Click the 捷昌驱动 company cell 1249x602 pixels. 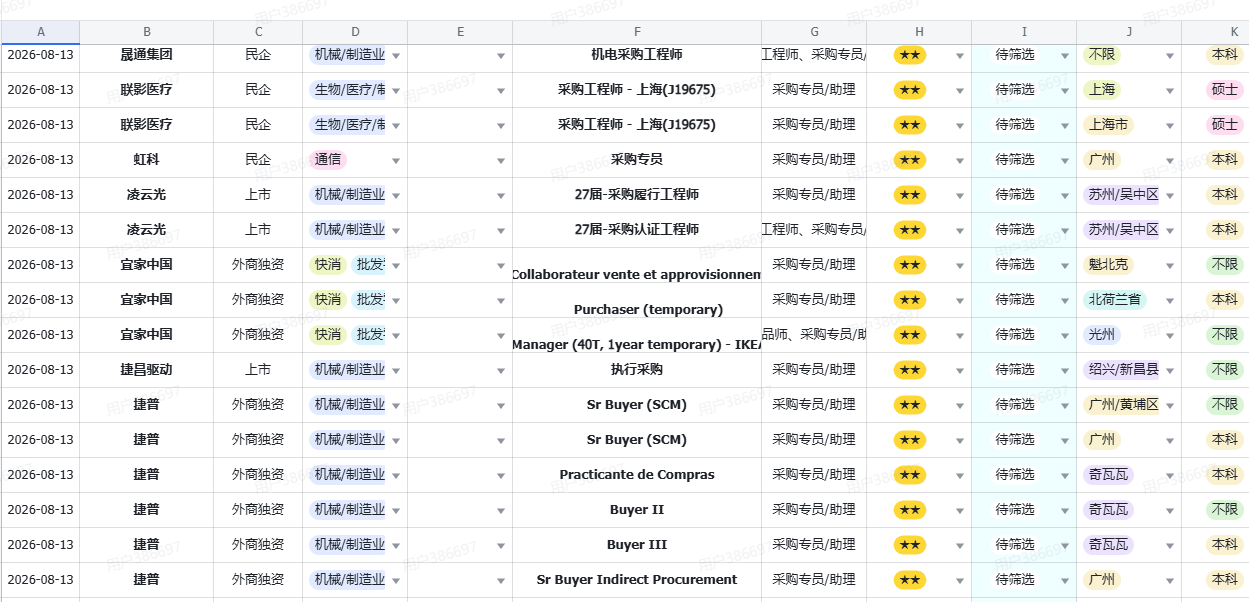pos(147,370)
